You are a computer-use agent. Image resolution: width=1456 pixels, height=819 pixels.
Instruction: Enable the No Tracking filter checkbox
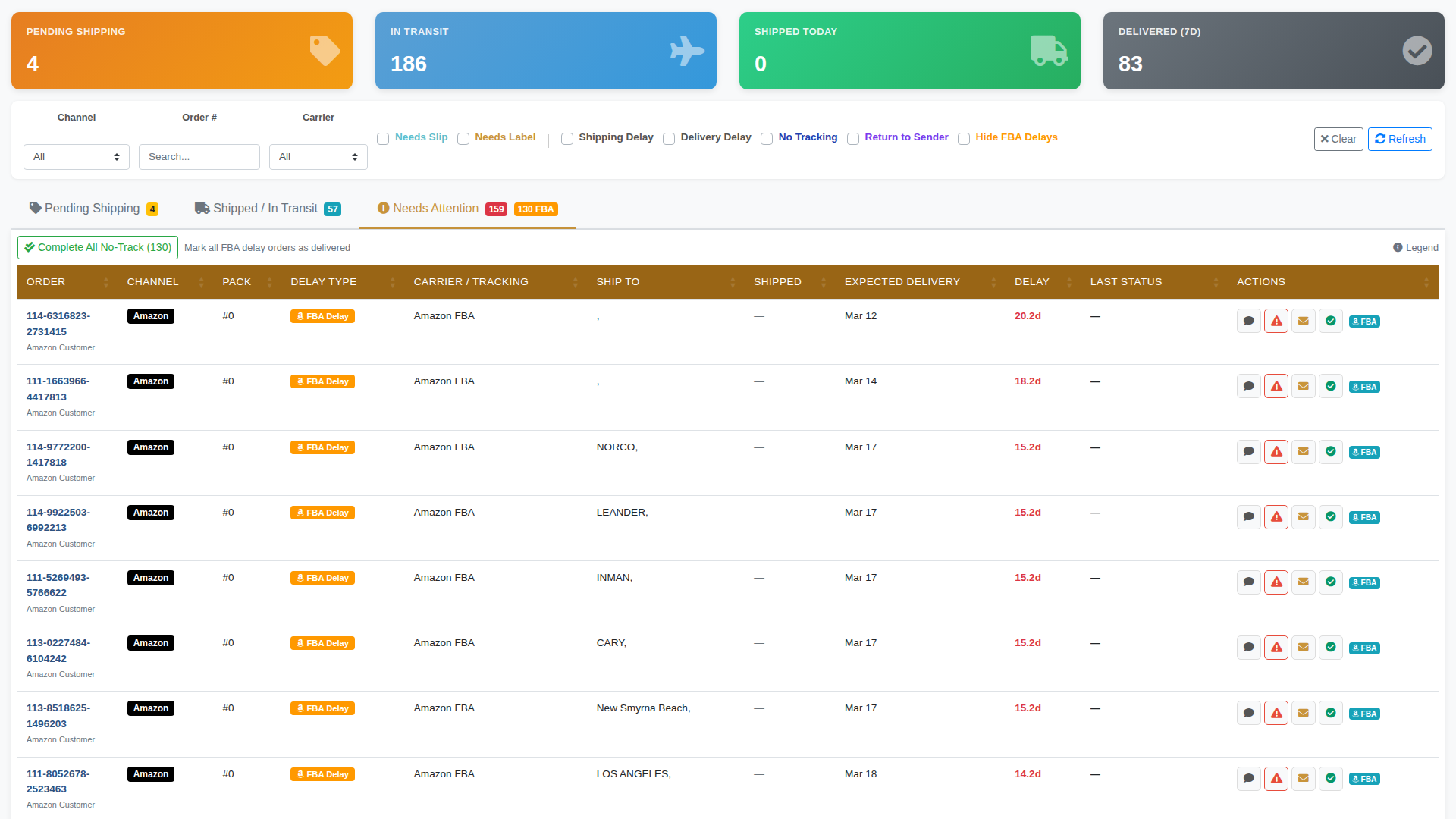click(x=766, y=139)
